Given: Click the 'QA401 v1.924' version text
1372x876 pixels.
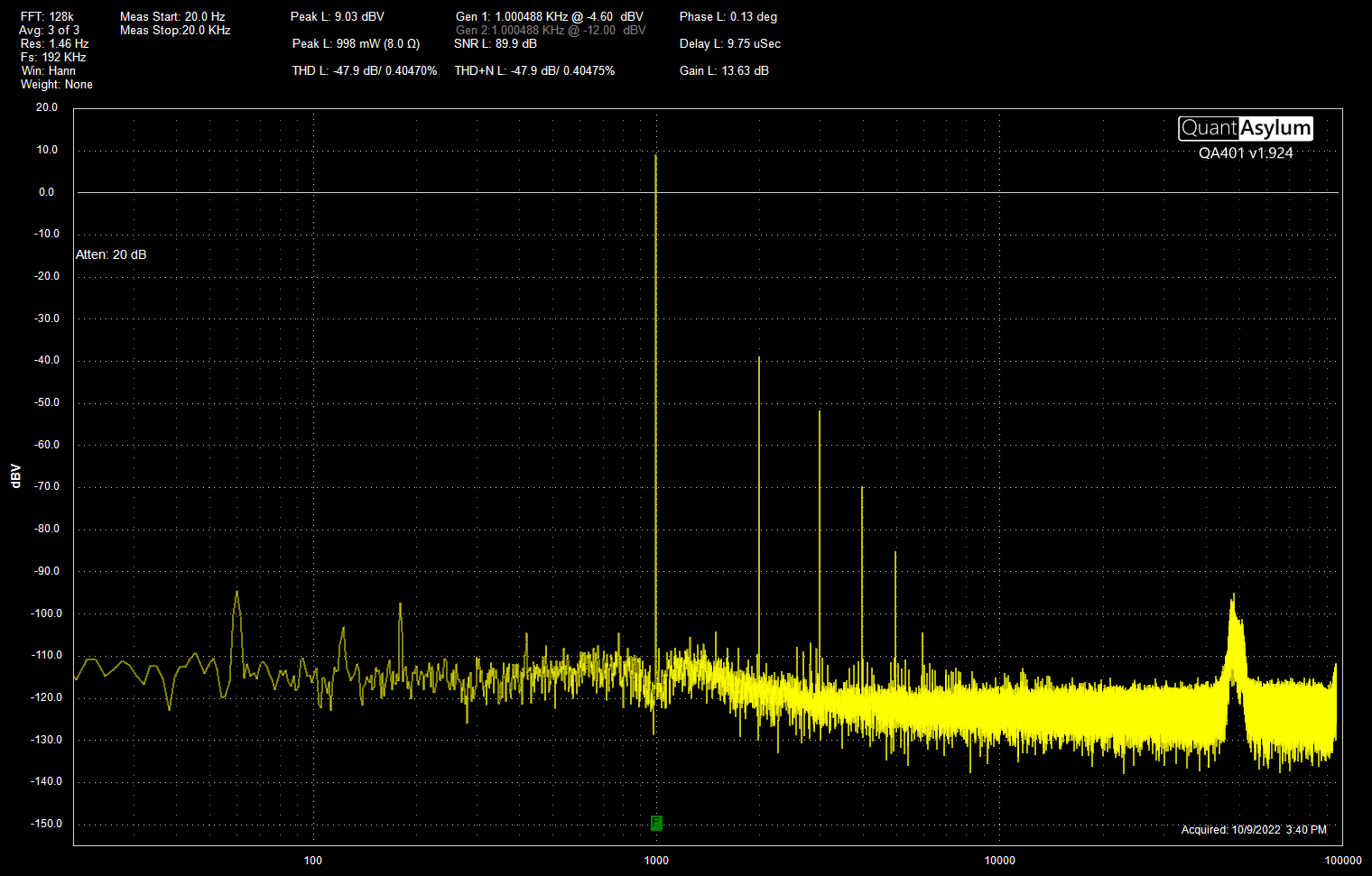Looking at the screenshot, I should (1246, 153).
